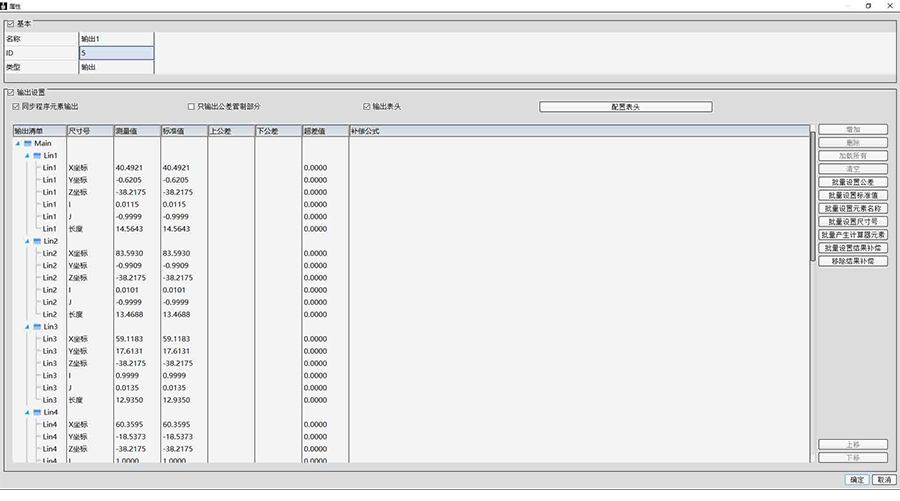Click measured value 59.1183 of Lin3

tap(129, 339)
